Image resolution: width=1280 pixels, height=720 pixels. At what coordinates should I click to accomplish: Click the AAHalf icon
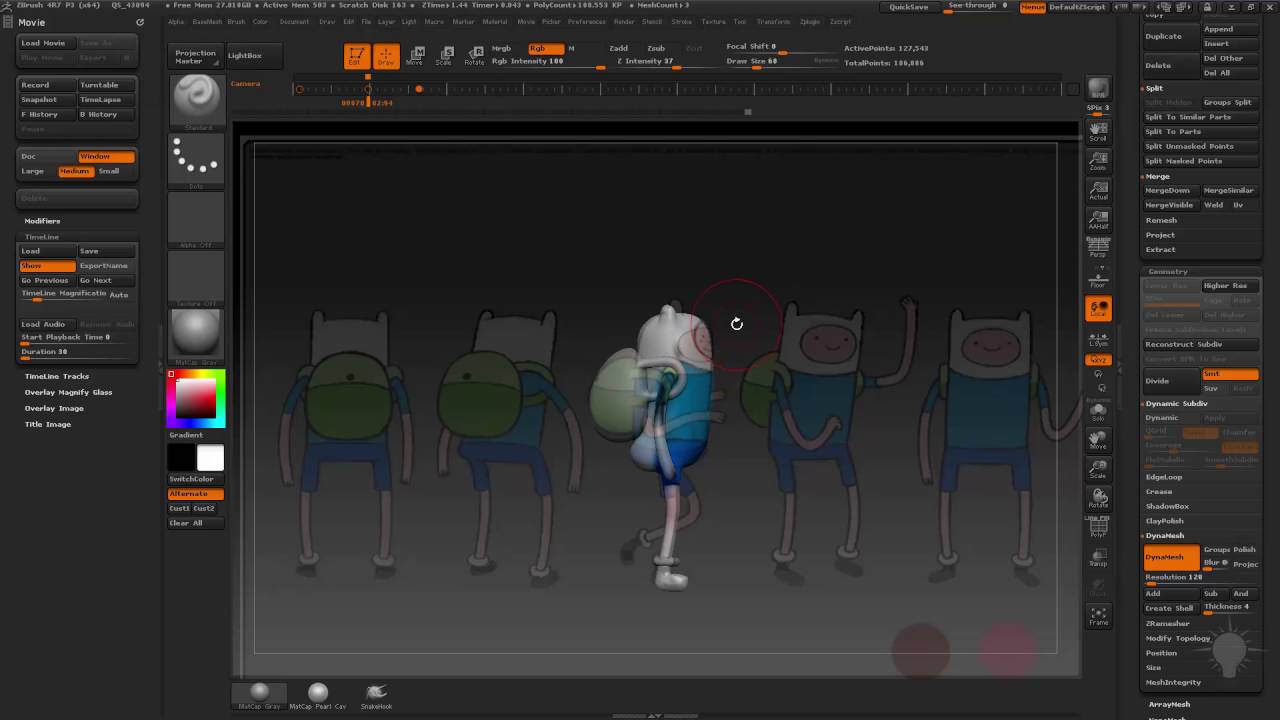[x=1098, y=221]
